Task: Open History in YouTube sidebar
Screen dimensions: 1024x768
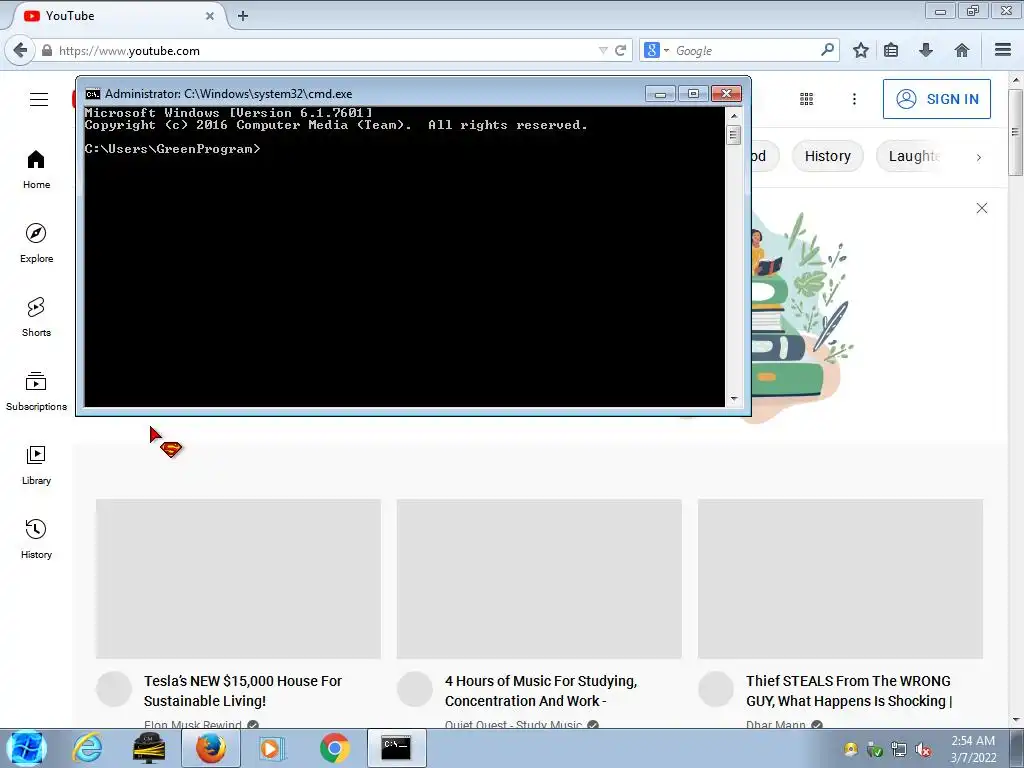Action: (37, 539)
